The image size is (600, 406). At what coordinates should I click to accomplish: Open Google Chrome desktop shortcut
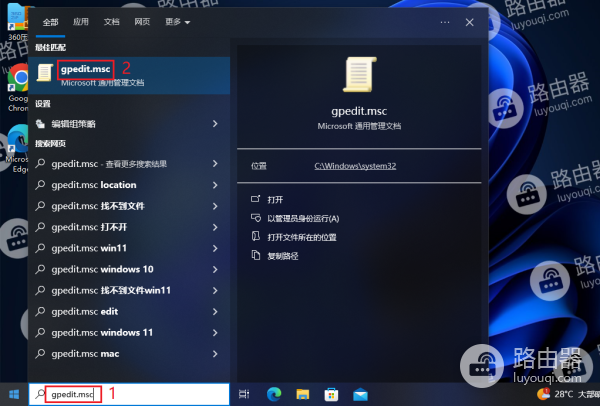pyautogui.click(x=18, y=87)
